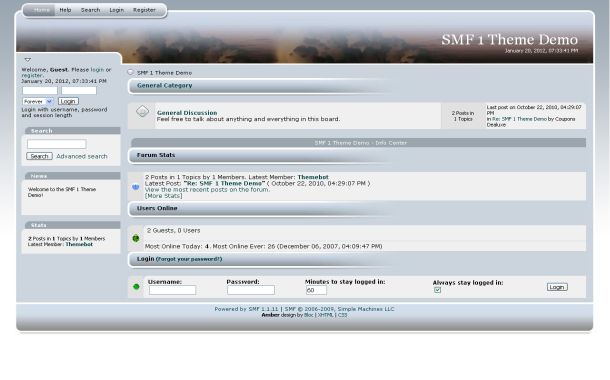Click the CSS validation link
The width and height of the screenshot is (610, 380).
click(x=342, y=315)
